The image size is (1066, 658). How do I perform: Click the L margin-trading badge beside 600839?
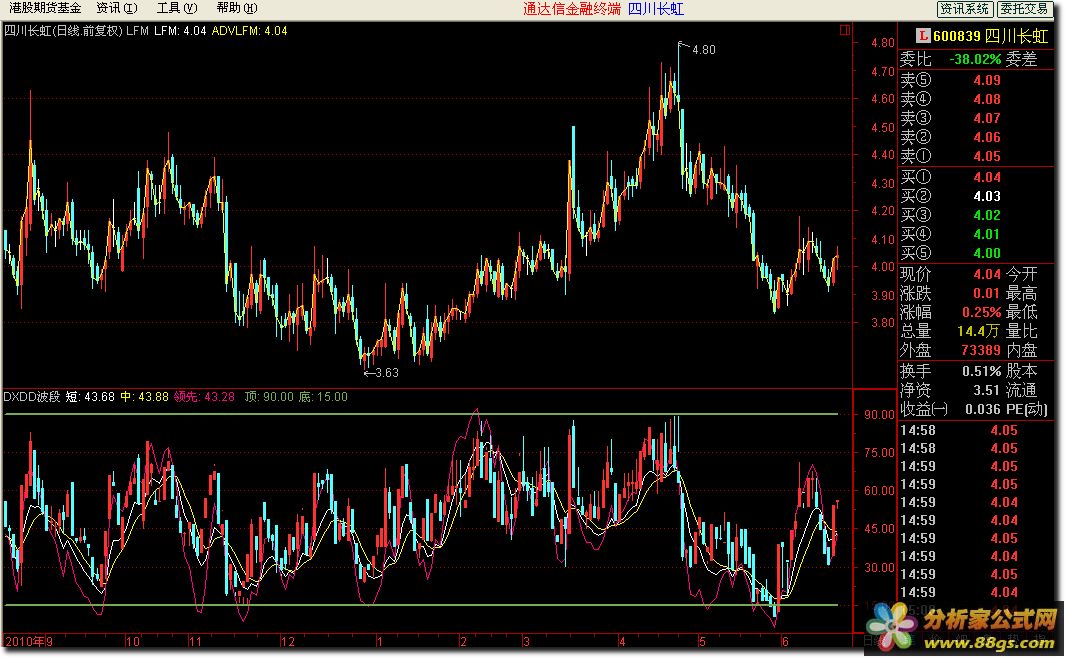[923, 35]
